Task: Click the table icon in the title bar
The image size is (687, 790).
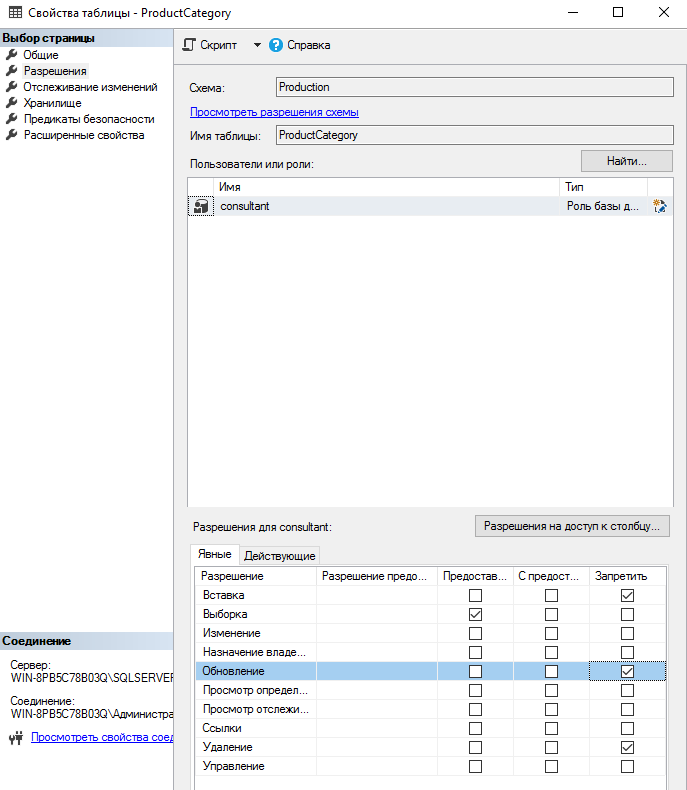Action: [x=16, y=13]
